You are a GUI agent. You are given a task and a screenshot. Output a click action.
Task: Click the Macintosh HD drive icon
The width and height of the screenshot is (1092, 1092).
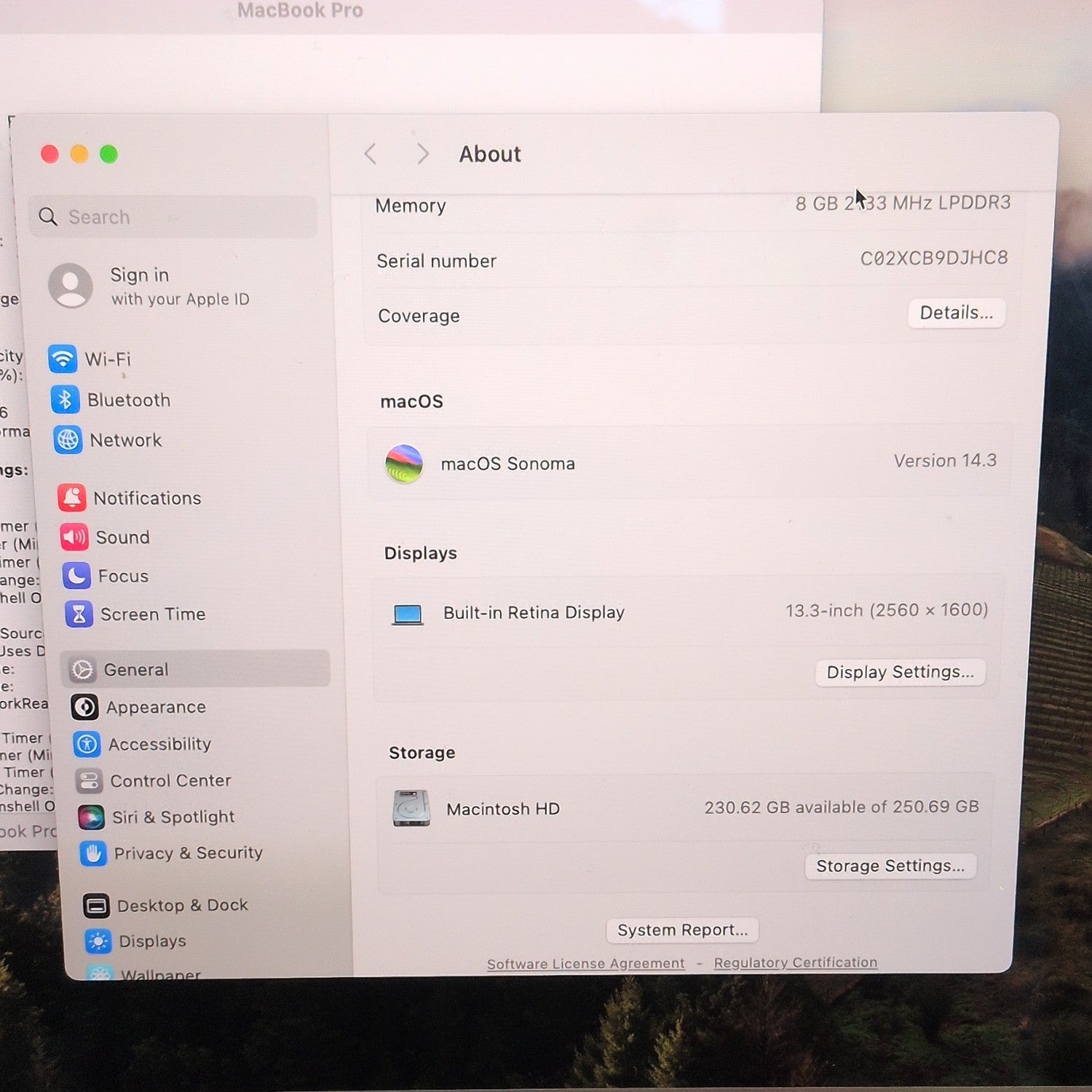click(x=411, y=808)
